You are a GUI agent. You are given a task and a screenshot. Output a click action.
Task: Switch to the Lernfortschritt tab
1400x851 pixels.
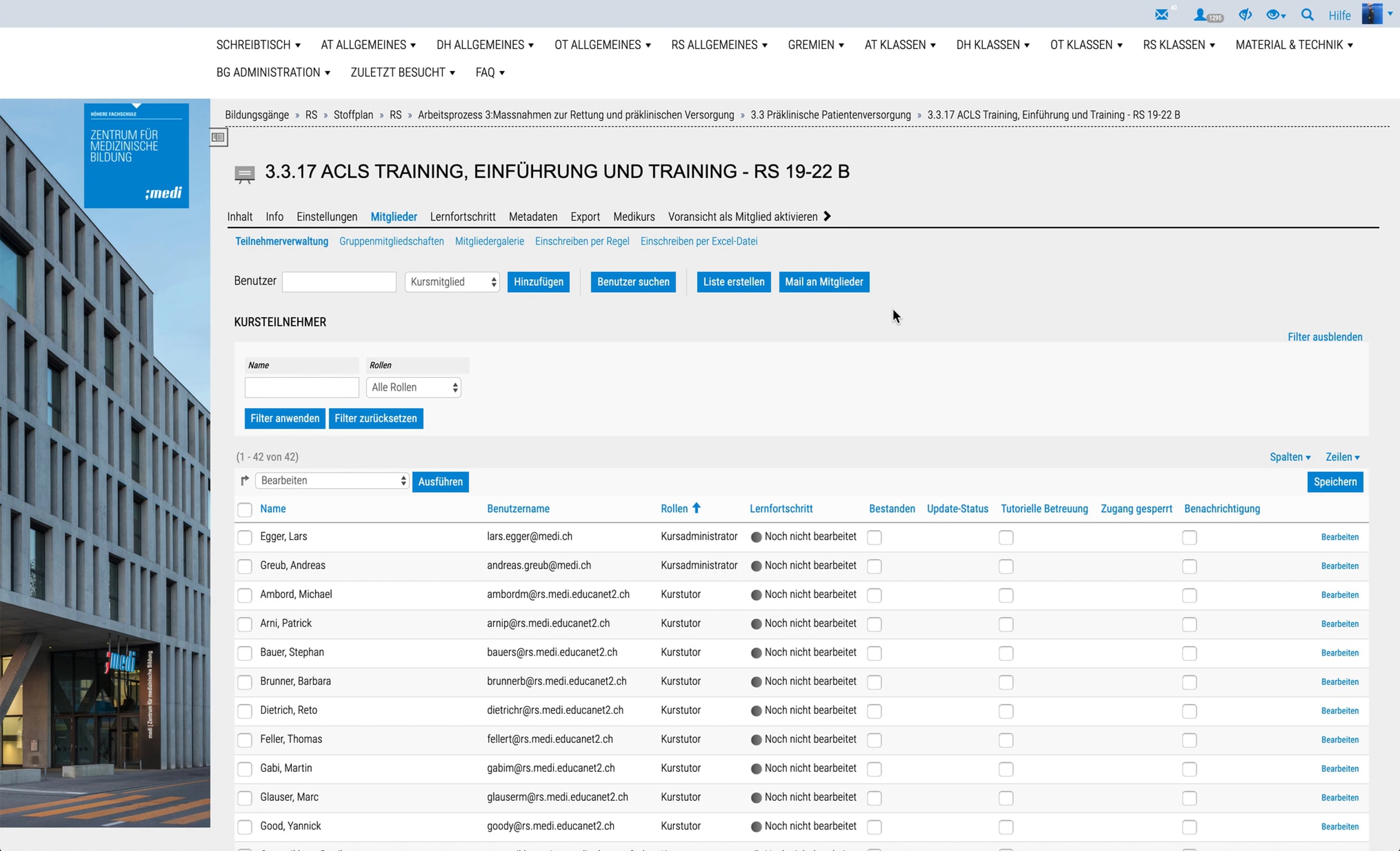[463, 216]
